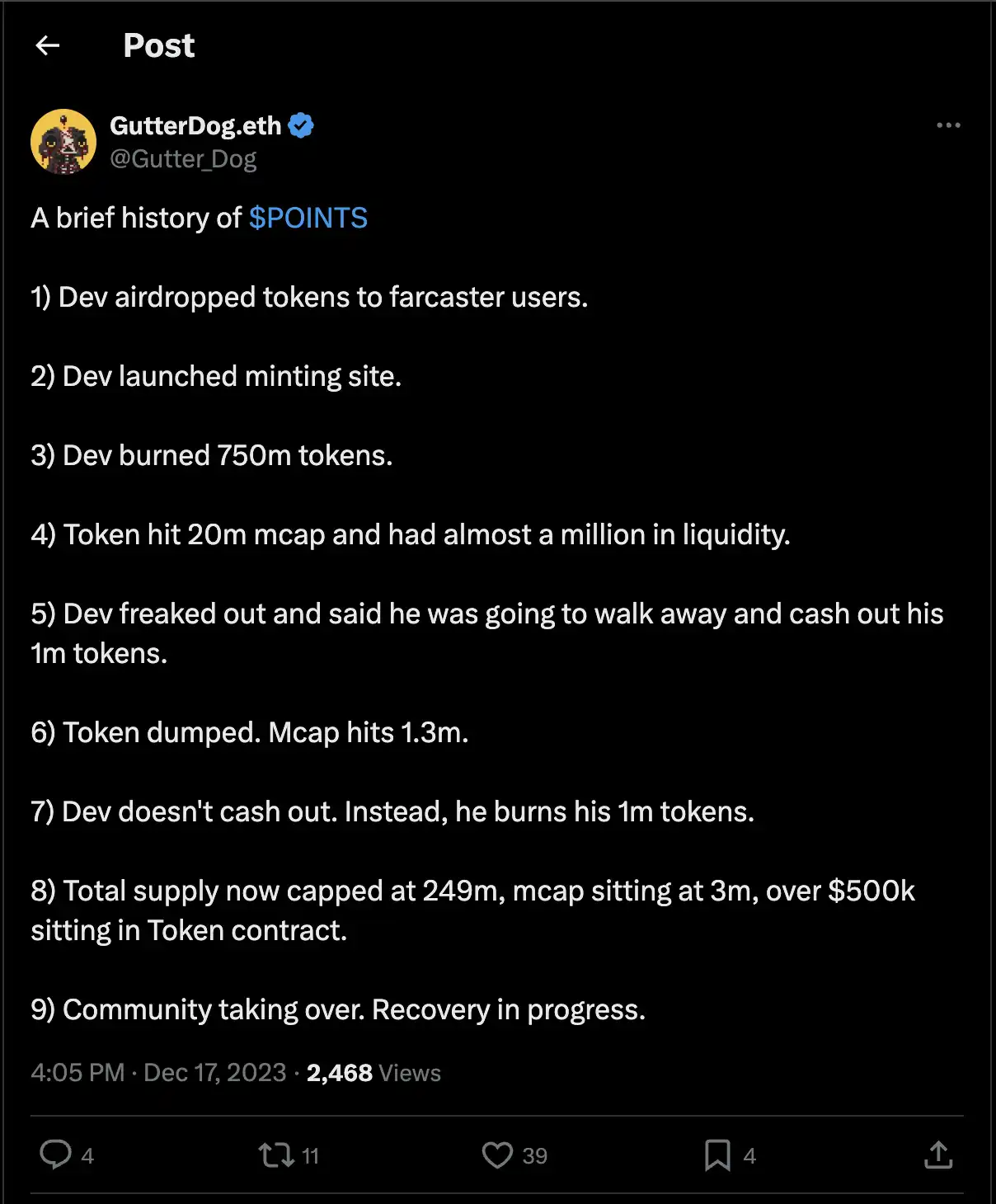Click the Post header title
The image size is (996, 1204).
(158, 45)
